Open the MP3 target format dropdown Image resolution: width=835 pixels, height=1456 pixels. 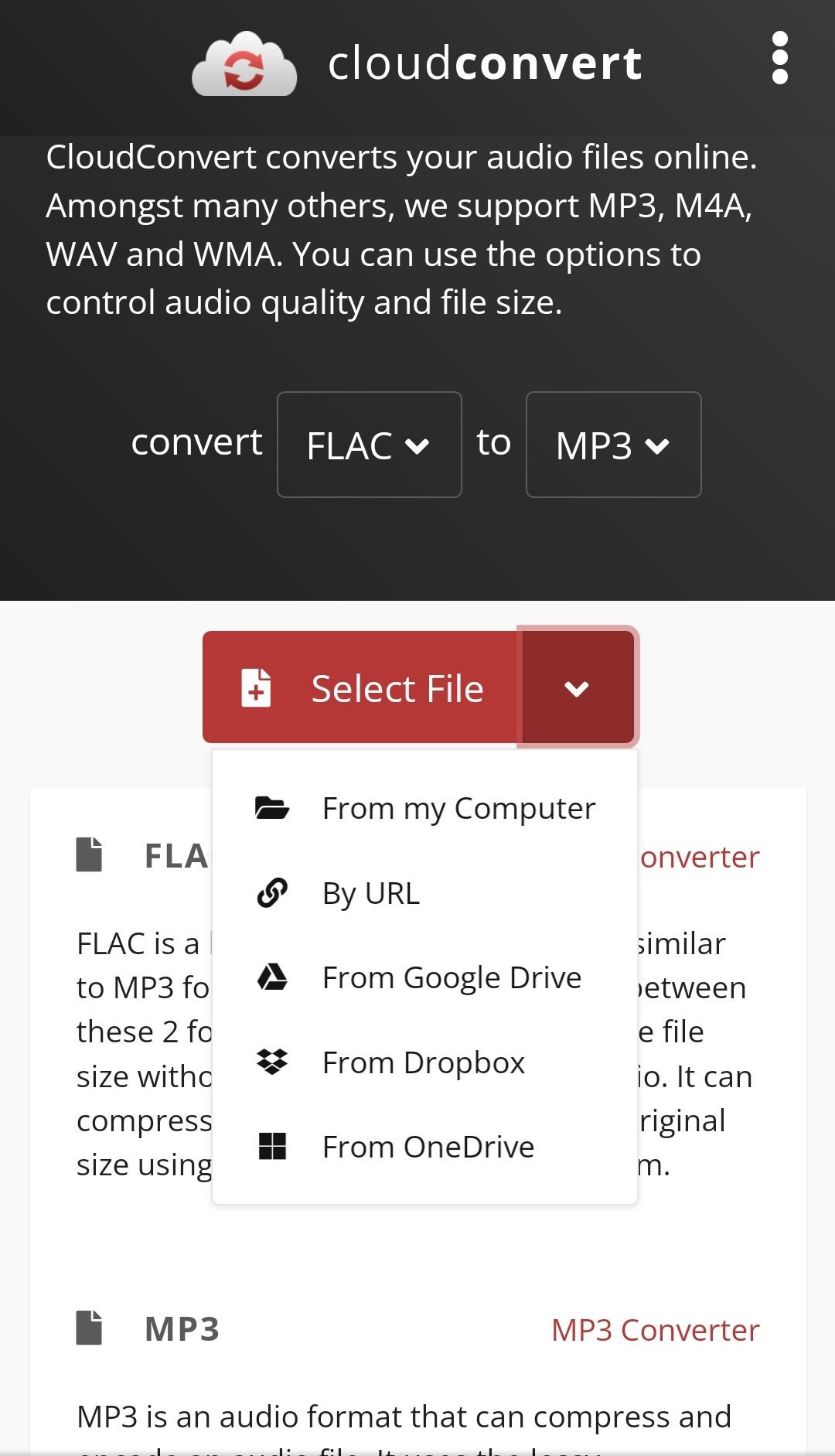coord(613,444)
